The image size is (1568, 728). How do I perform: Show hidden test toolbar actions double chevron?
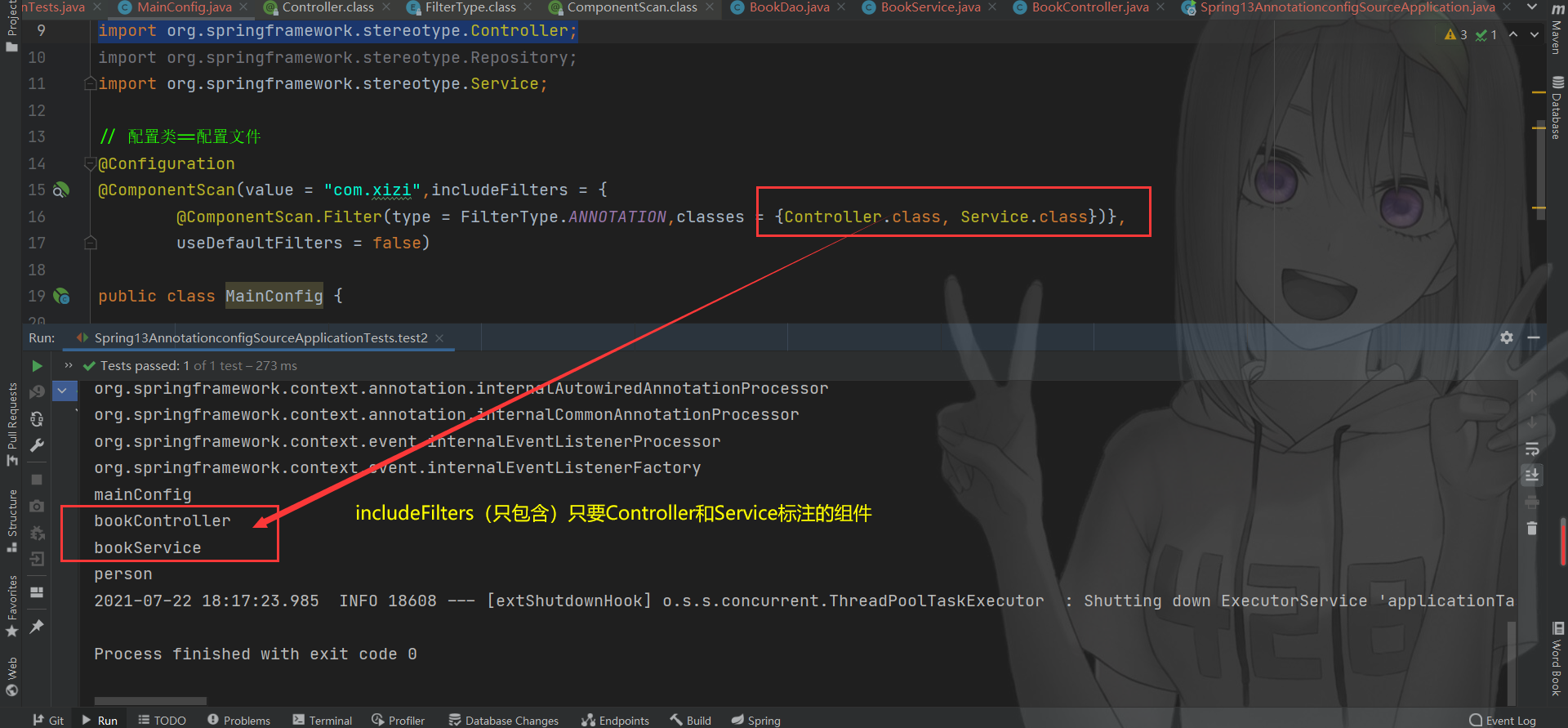pos(69,365)
